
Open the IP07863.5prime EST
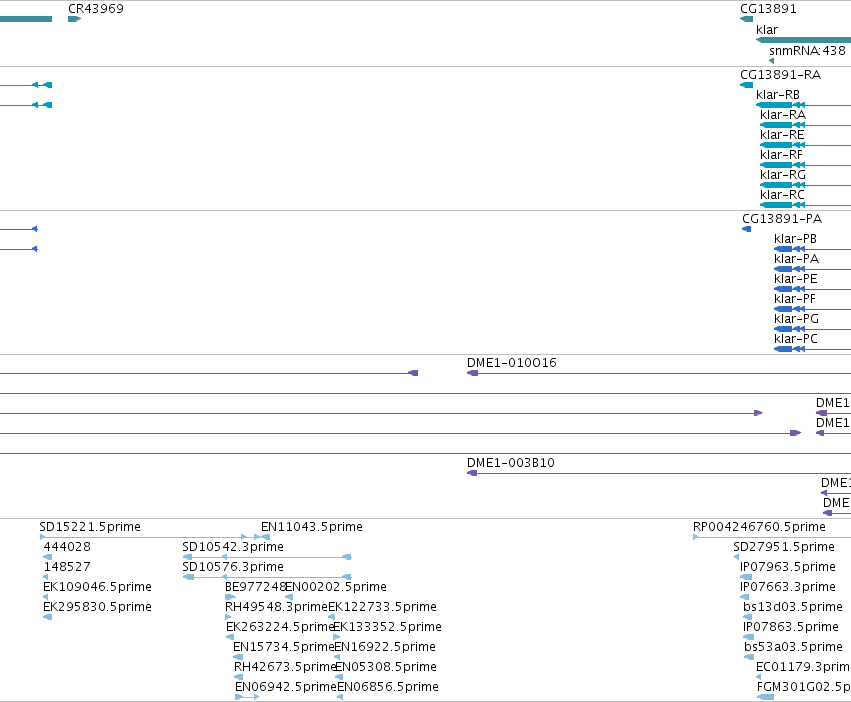pos(791,627)
